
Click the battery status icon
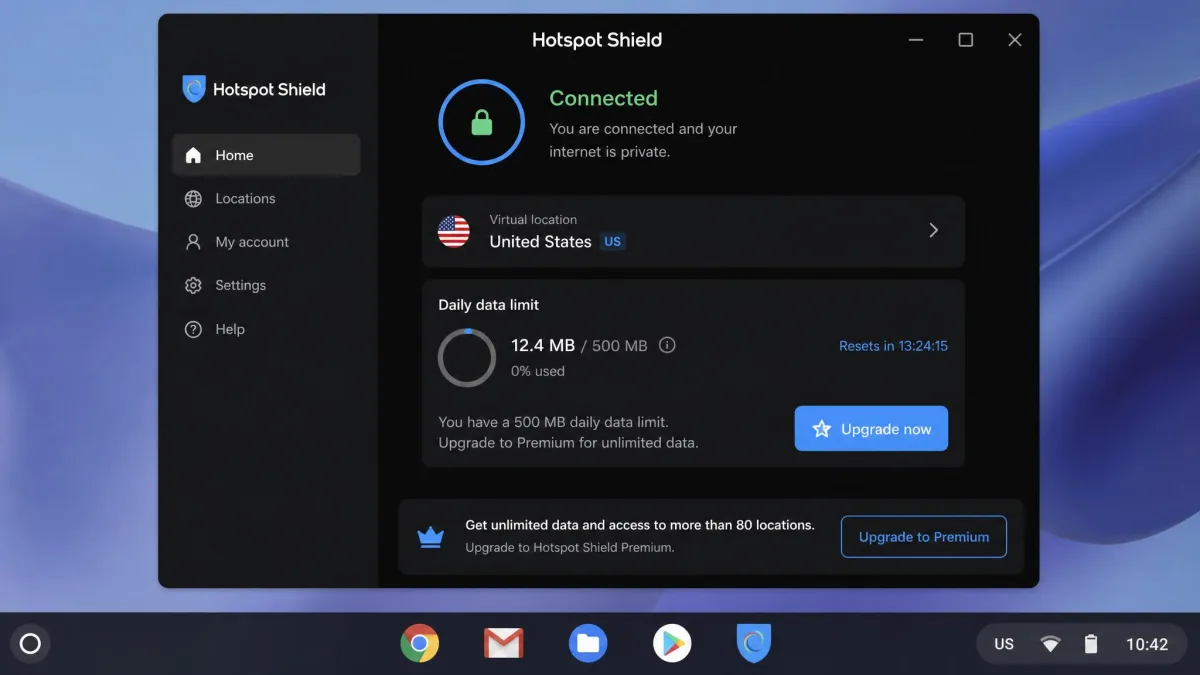[1091, 644]
